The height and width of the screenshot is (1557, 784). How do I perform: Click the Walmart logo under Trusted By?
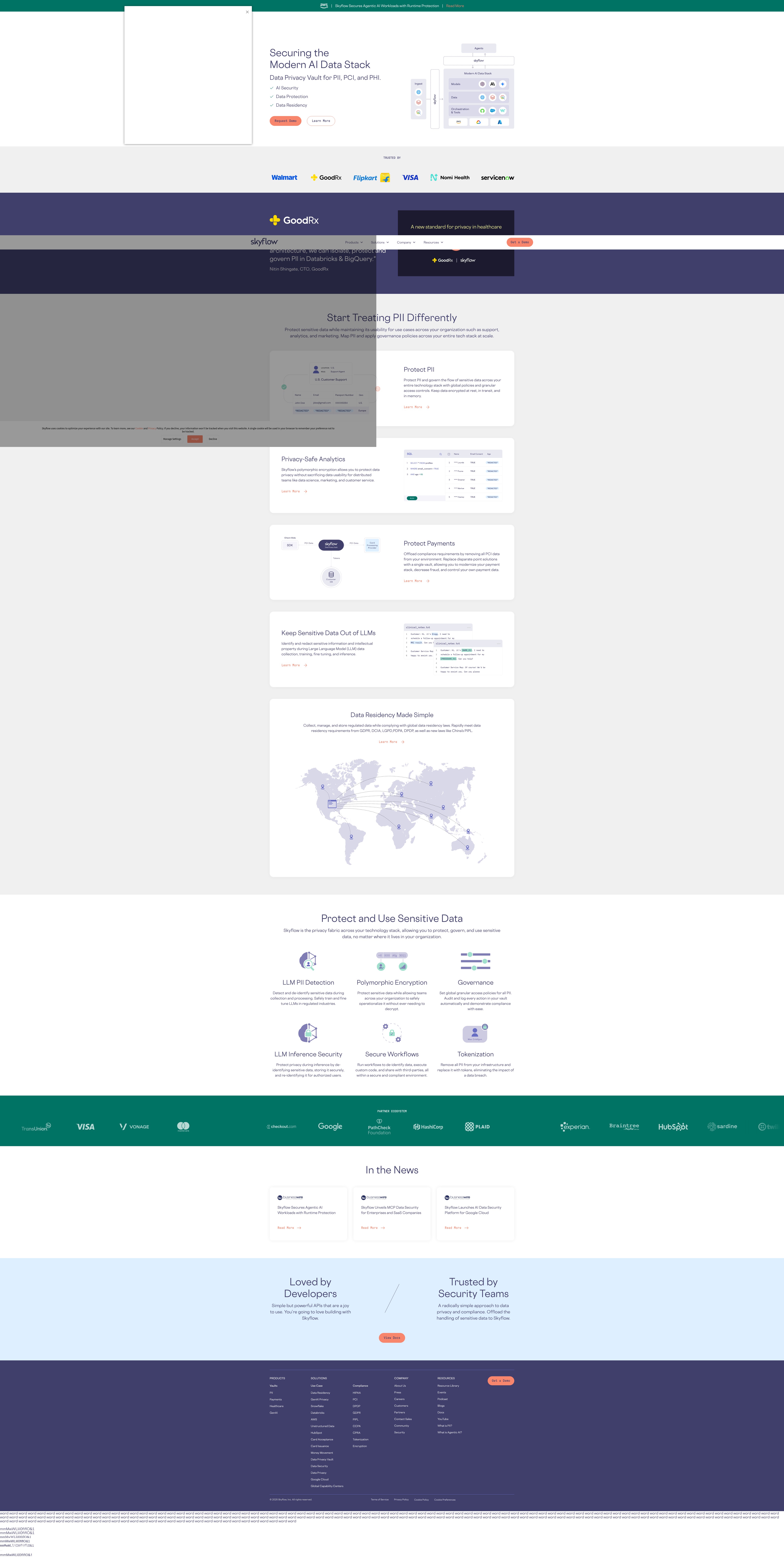284,178
